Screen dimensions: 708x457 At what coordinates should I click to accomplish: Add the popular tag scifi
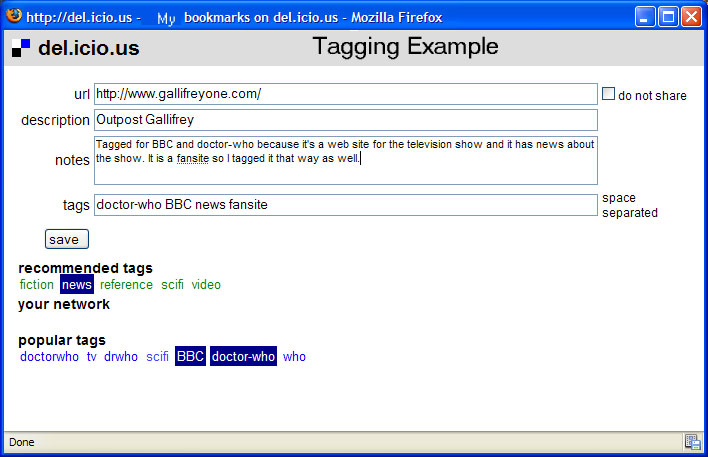coord(157,357)
